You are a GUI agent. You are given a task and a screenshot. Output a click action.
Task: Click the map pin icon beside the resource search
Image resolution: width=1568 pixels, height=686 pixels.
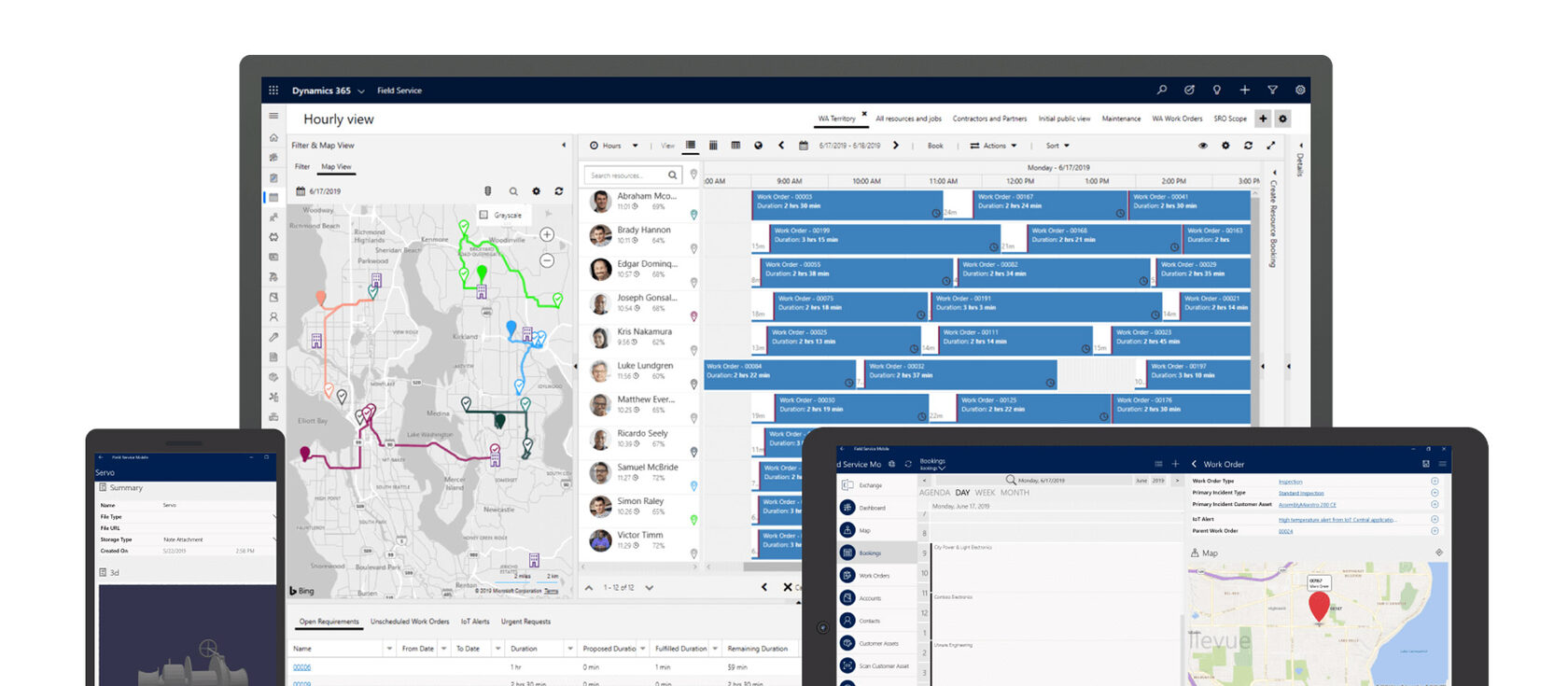[693, 175]
